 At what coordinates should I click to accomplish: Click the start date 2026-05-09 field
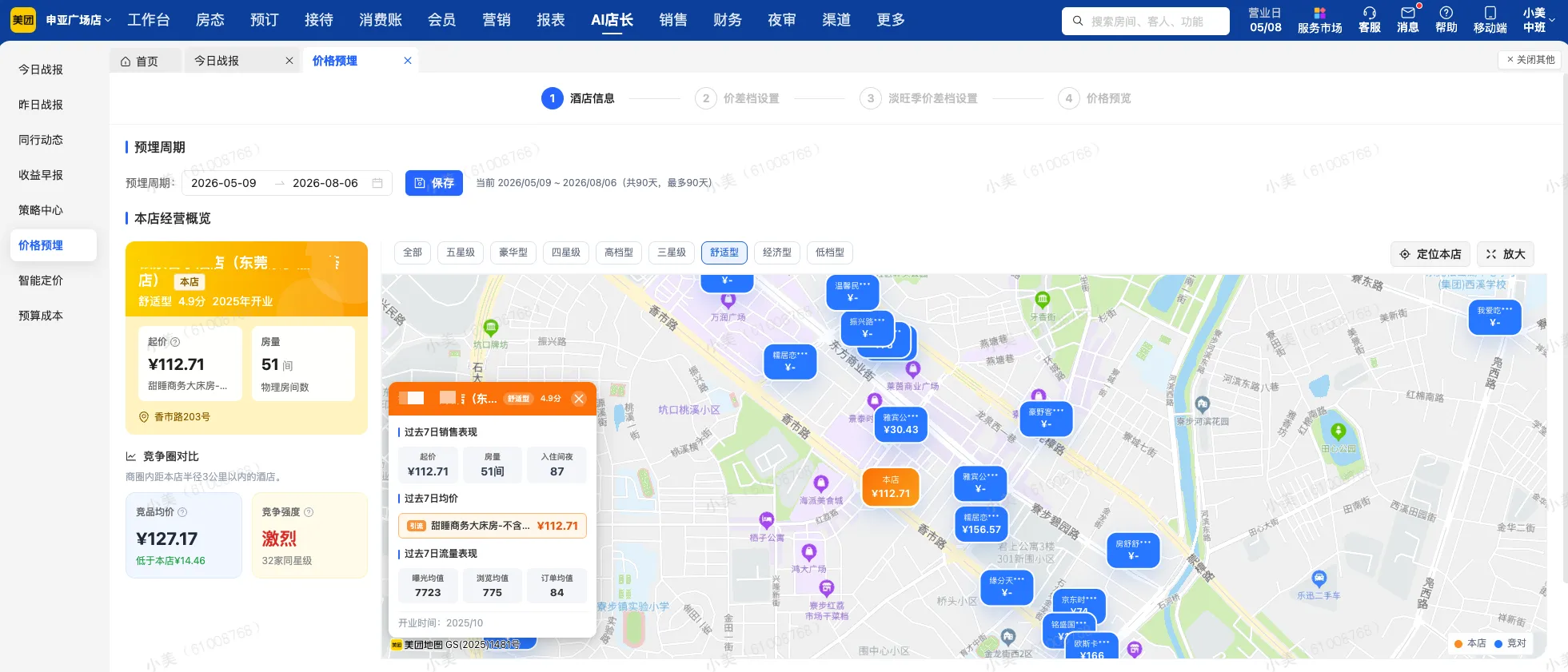[224, 183]
